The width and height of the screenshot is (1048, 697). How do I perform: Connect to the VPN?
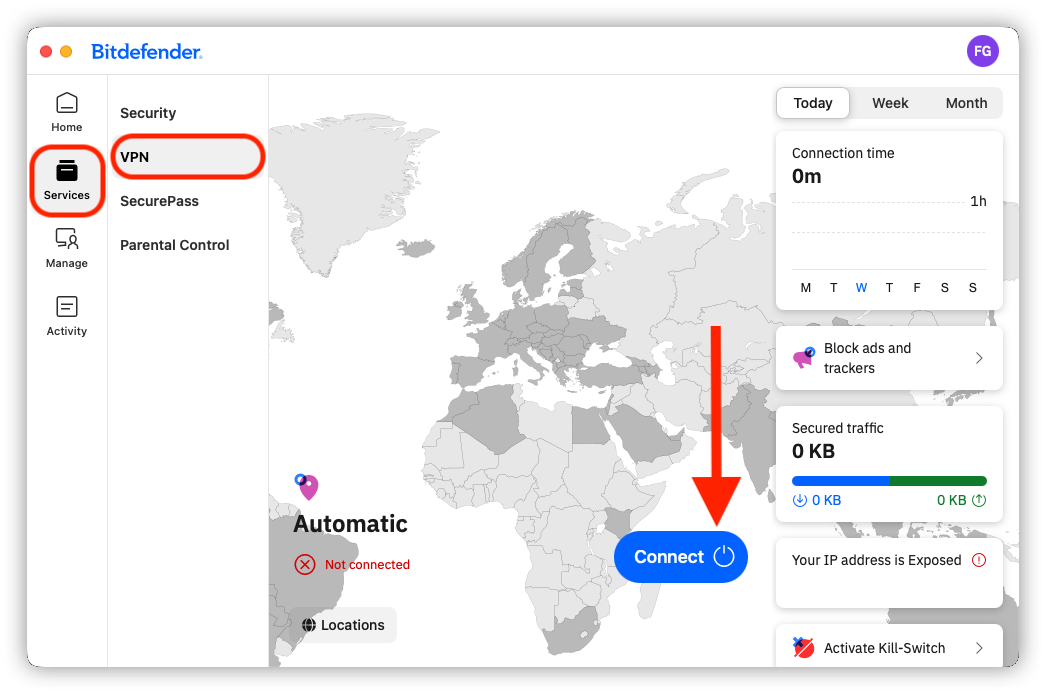pyautogui.click(x=680, y=557)
